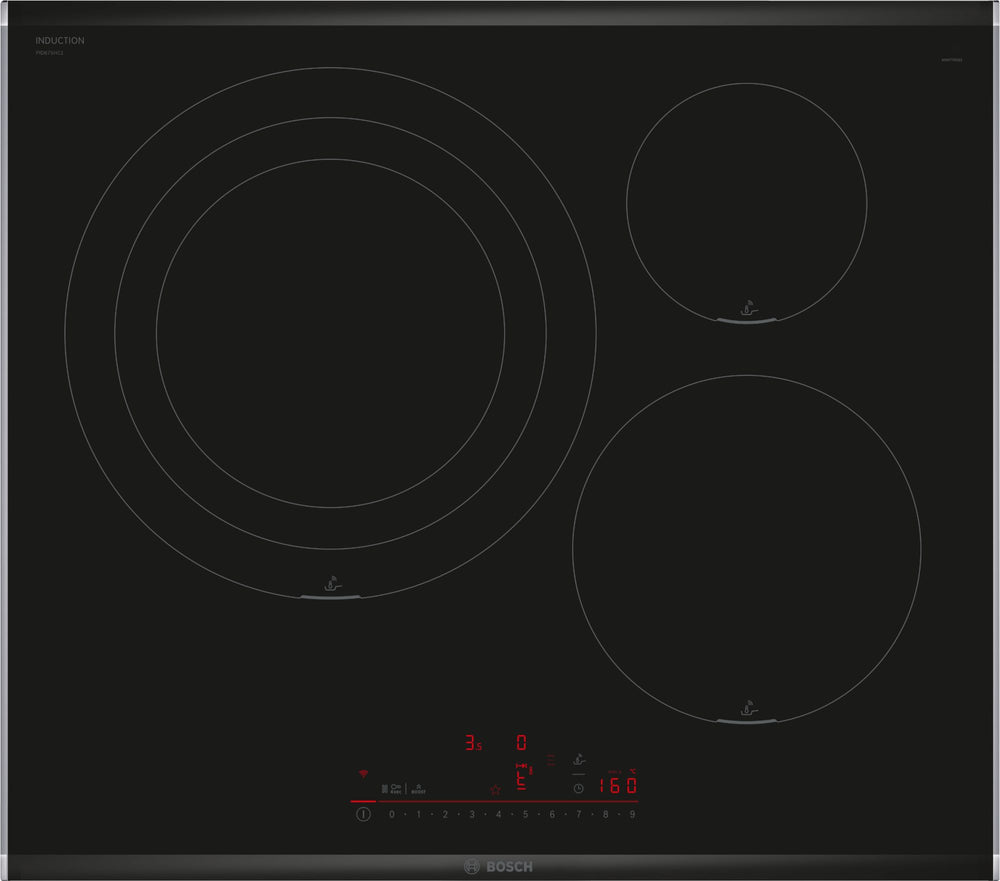Activate the Boost function icon

pos(419,788)
